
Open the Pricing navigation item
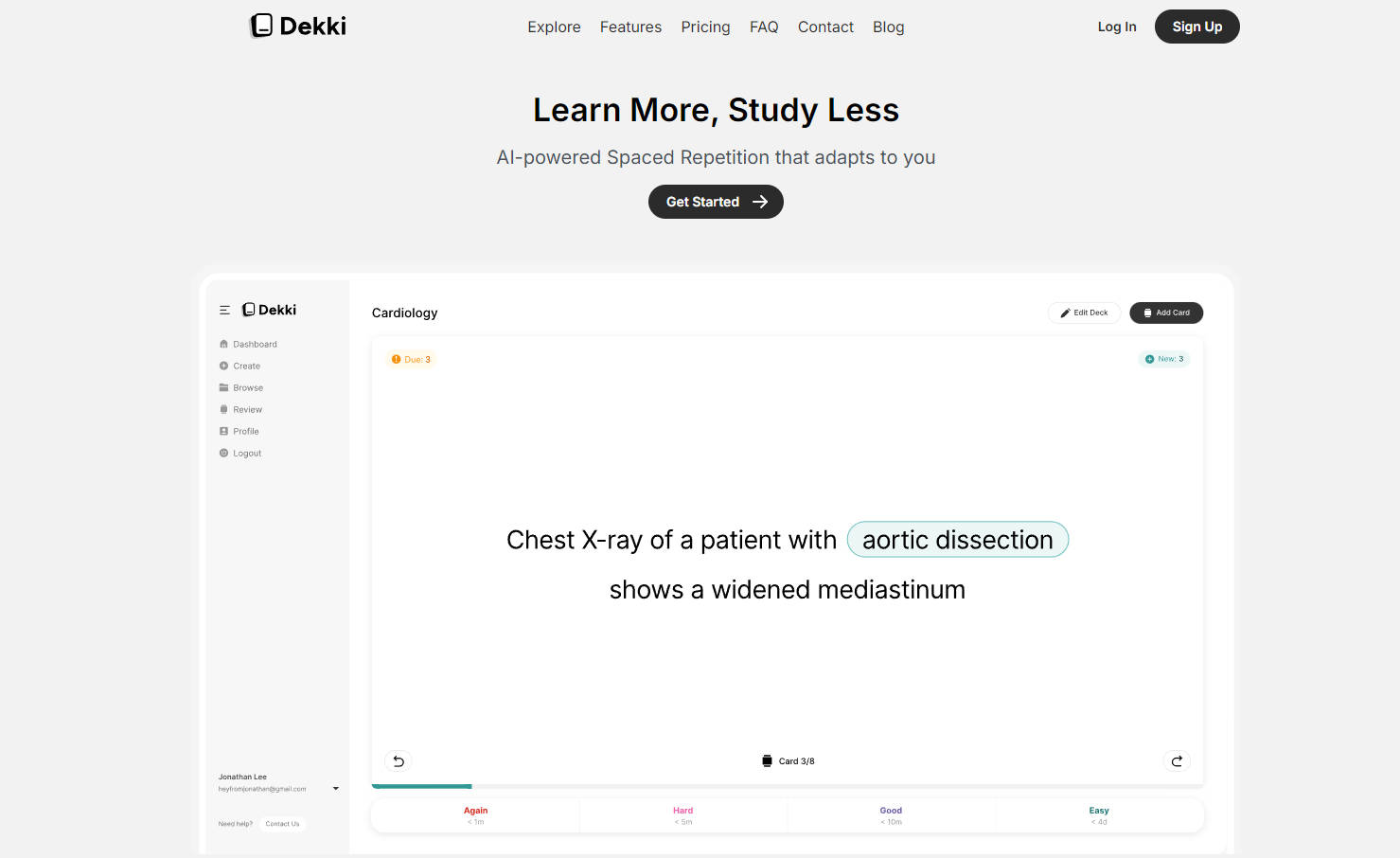coord(705,27)
